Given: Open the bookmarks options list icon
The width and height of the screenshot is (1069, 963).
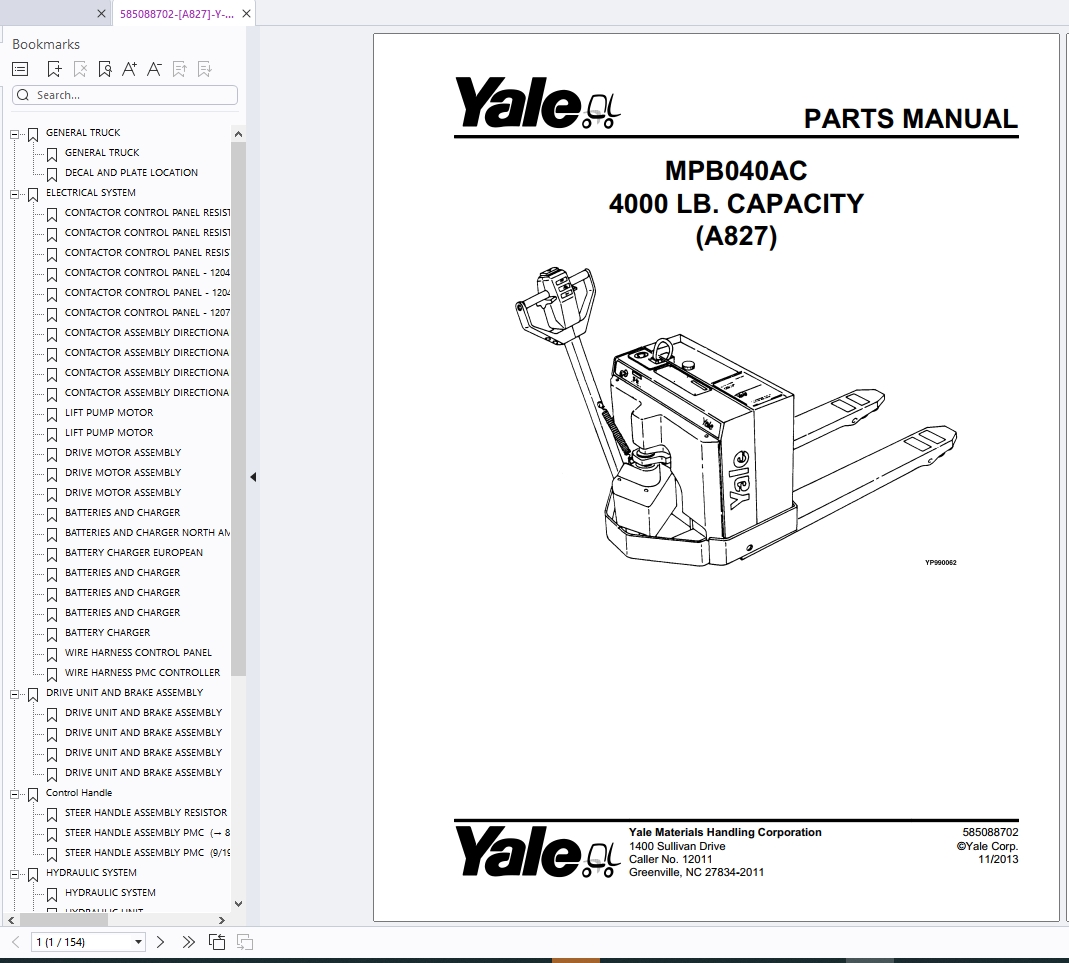Looking at the screenshot, I should point(20,69).
